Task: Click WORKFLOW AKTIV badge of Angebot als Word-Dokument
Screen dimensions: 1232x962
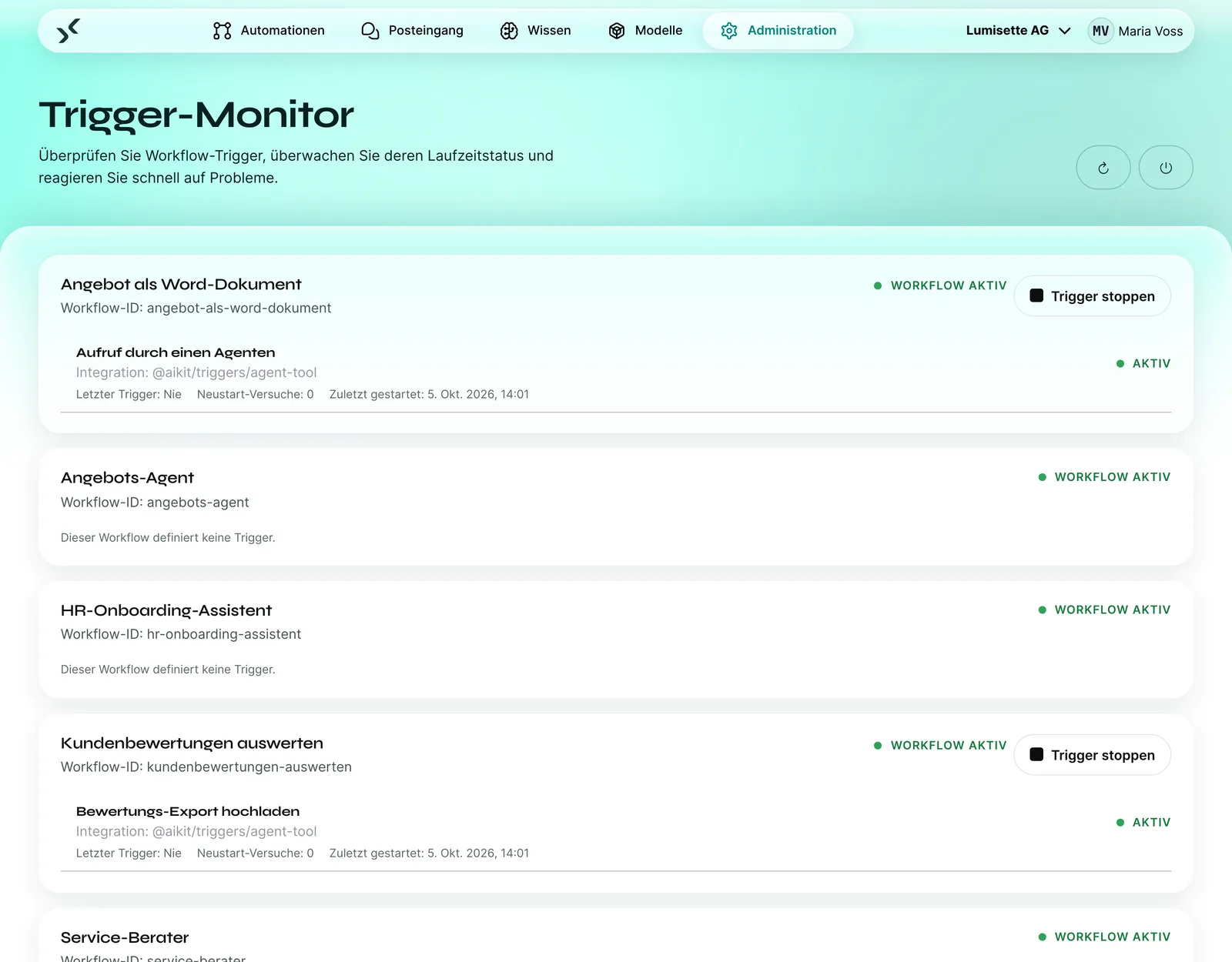Action: [940, 286]
